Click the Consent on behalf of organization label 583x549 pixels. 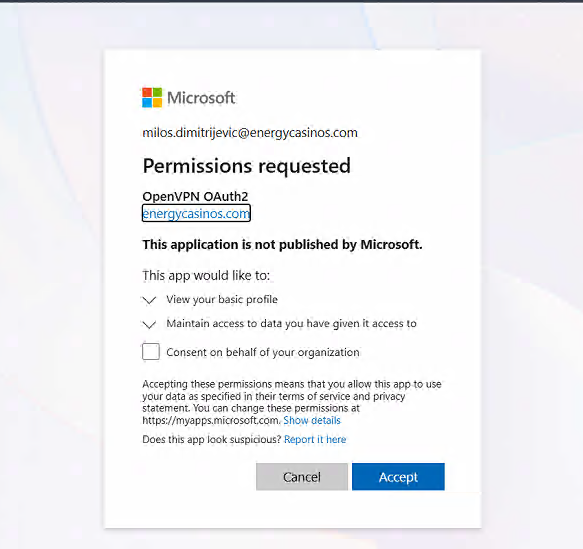(x=263, y=352)
